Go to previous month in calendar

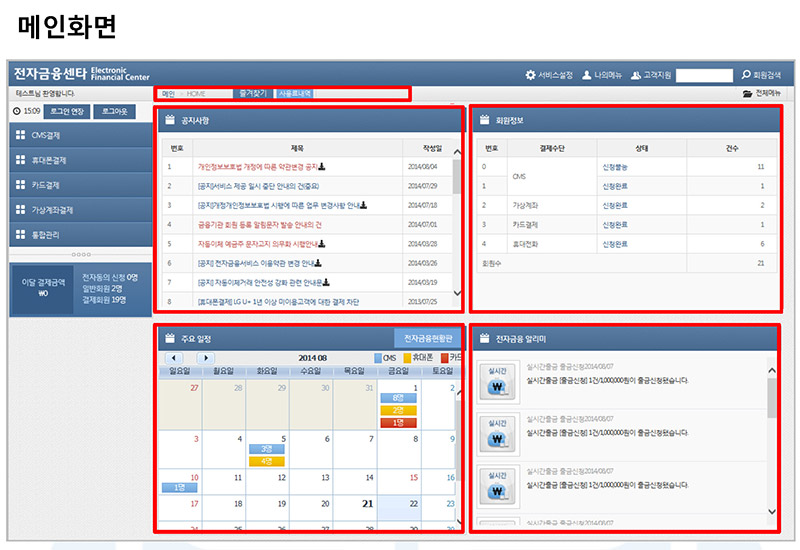pyautogui.click(x=174, y=357)
